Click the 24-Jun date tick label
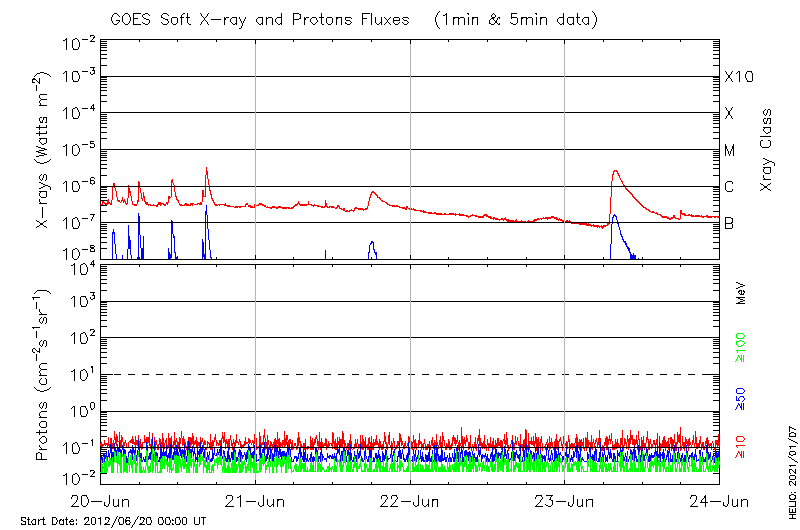Viewport: 800px width, 530px height. [x=719, y=500]
